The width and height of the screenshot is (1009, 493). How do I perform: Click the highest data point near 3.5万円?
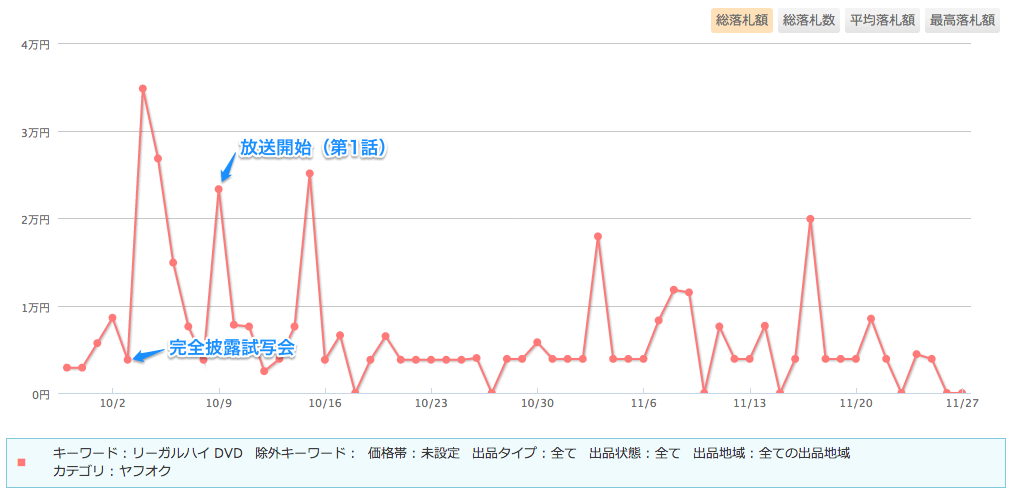[143, 88]
